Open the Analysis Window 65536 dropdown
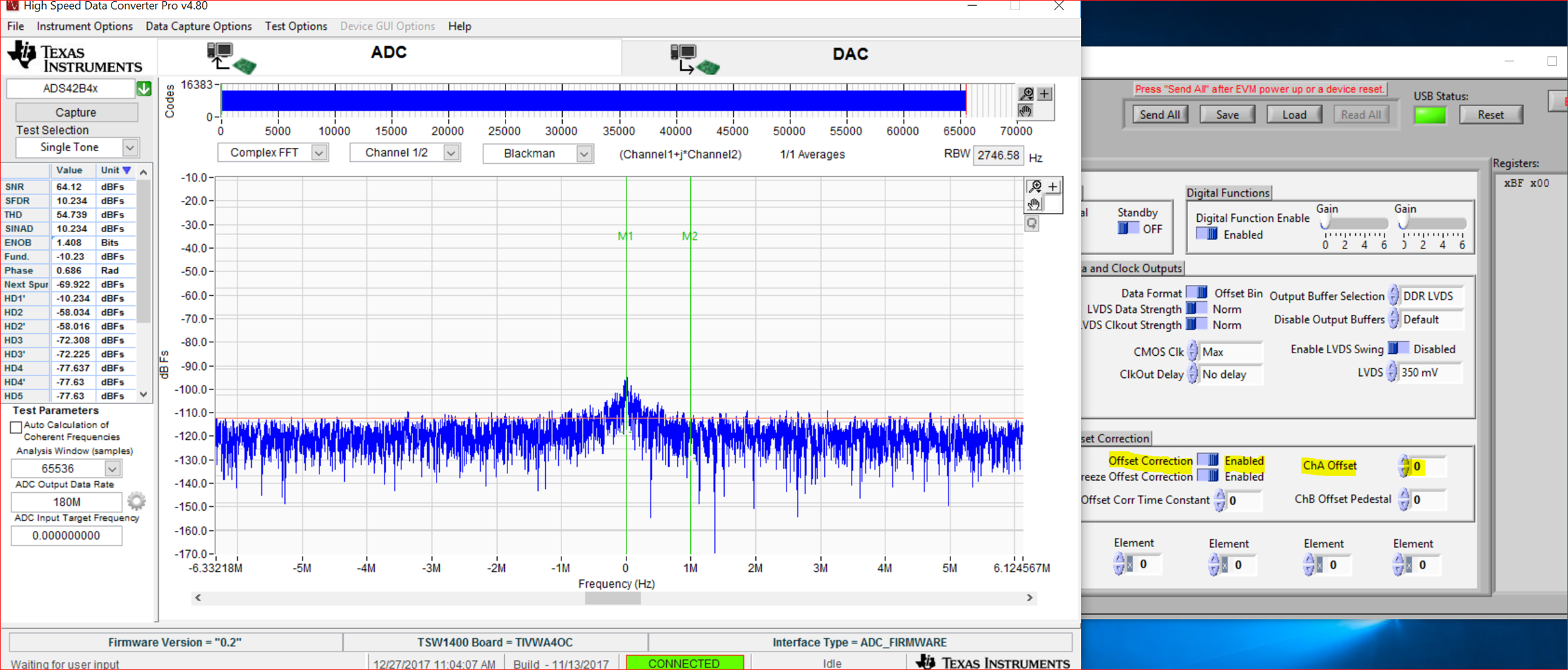1568x670 pixels. 112,469
